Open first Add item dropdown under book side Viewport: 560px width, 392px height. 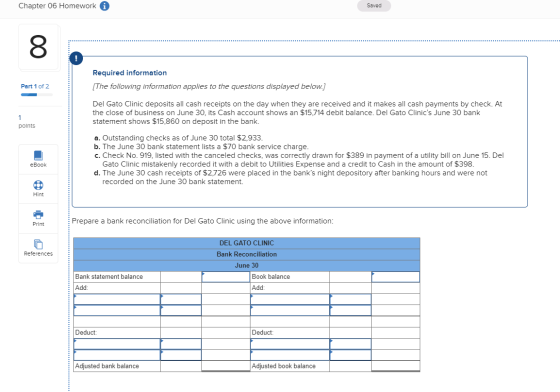click(x=290, y=299)
